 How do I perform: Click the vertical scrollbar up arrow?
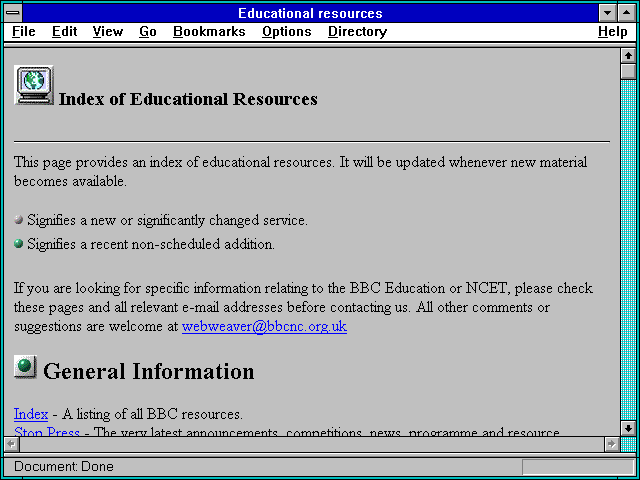point(629,56)
